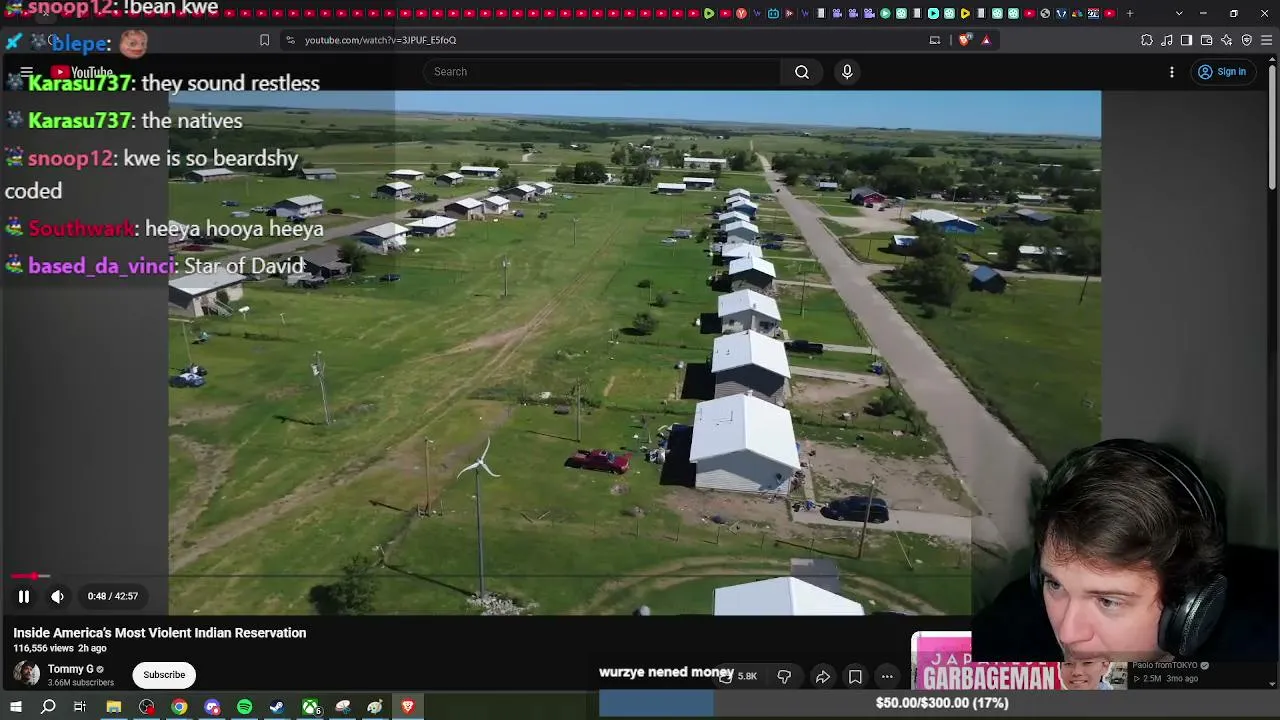Screen dimensions: 1280x720
Task: Open YouTube settings three-dot menu
Action: [1172, 72]
